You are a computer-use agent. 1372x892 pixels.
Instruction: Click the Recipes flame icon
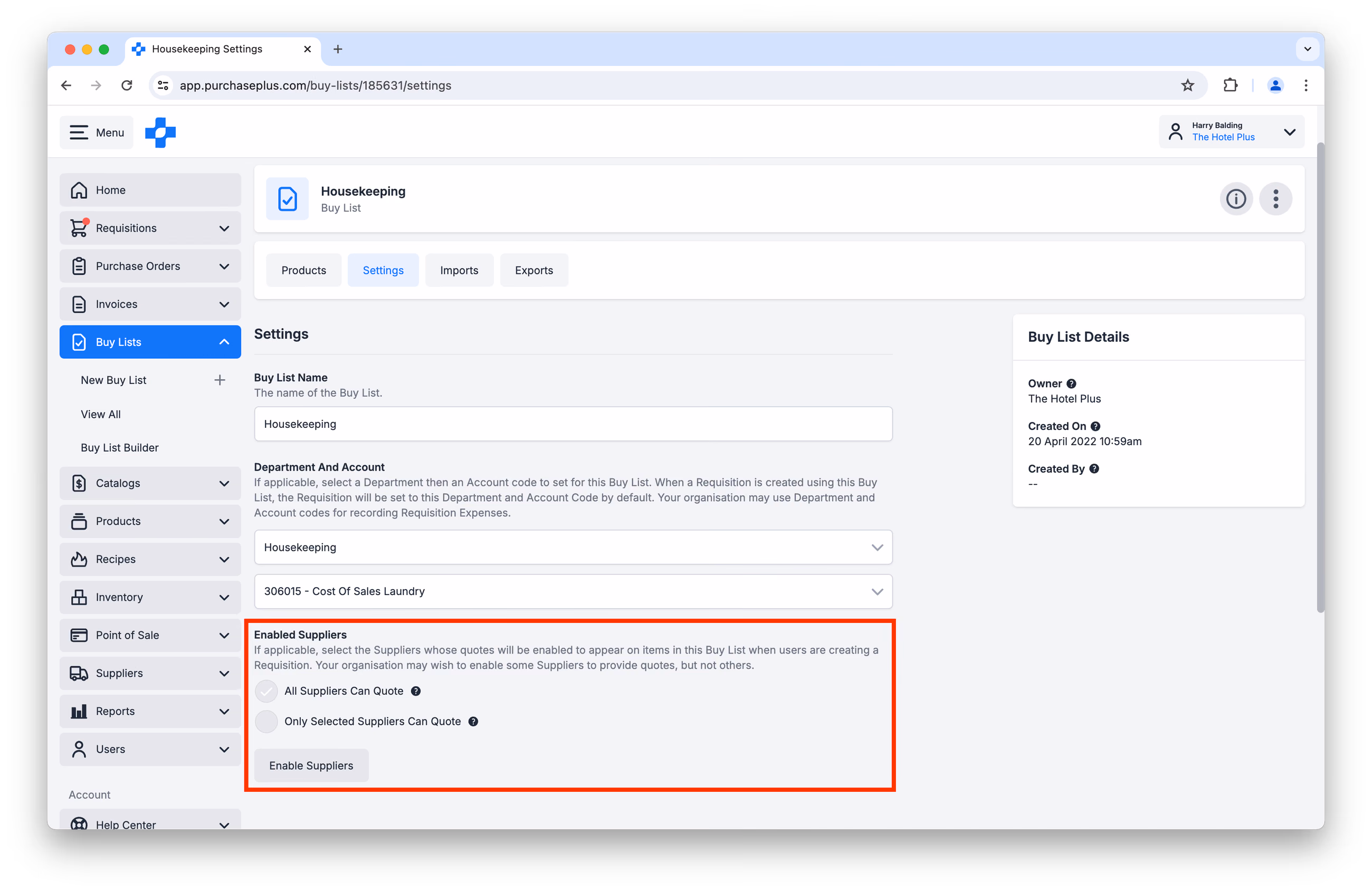coord(79,559)
